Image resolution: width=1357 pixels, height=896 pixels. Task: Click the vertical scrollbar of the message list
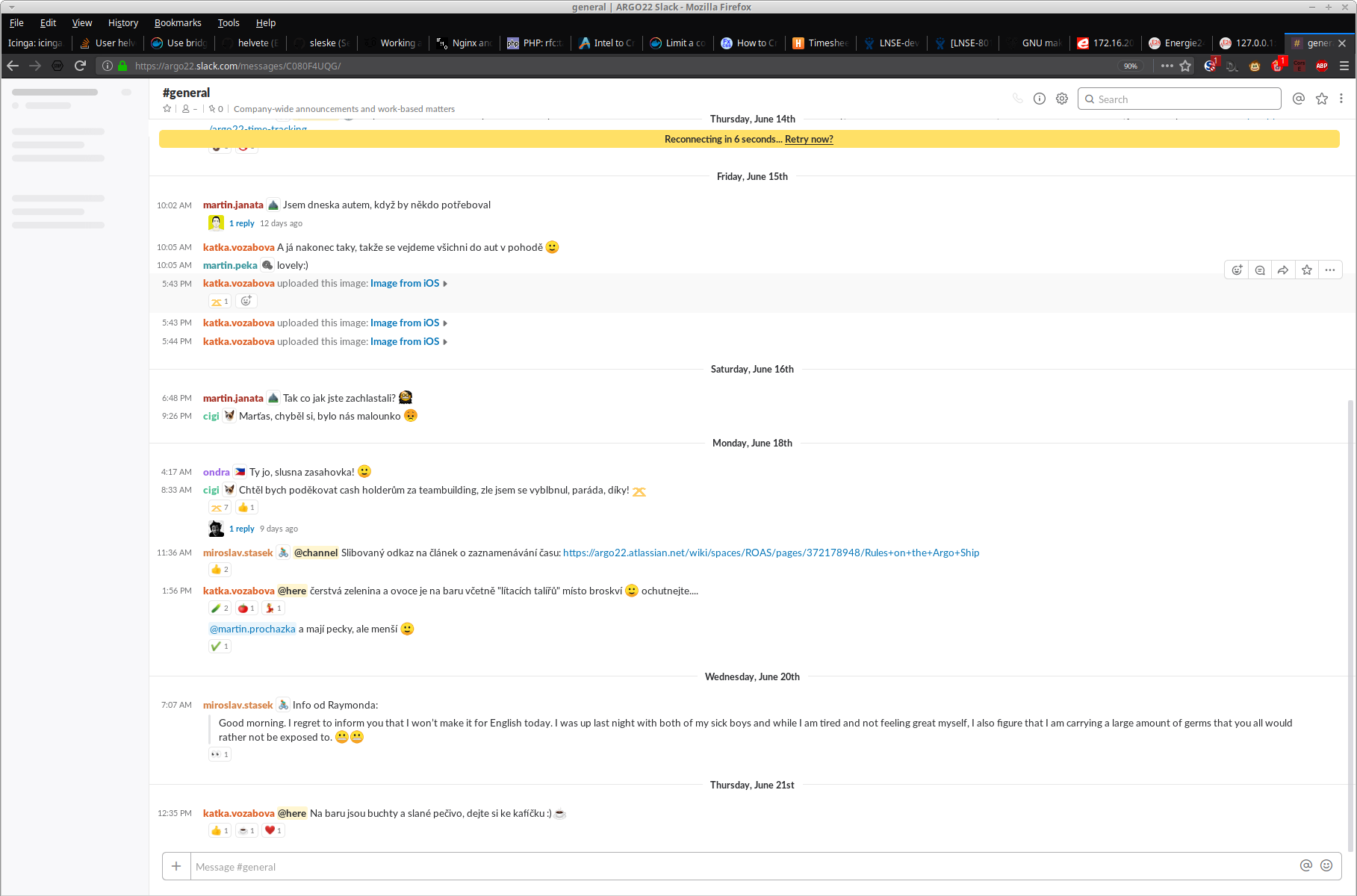(1350, 597)
